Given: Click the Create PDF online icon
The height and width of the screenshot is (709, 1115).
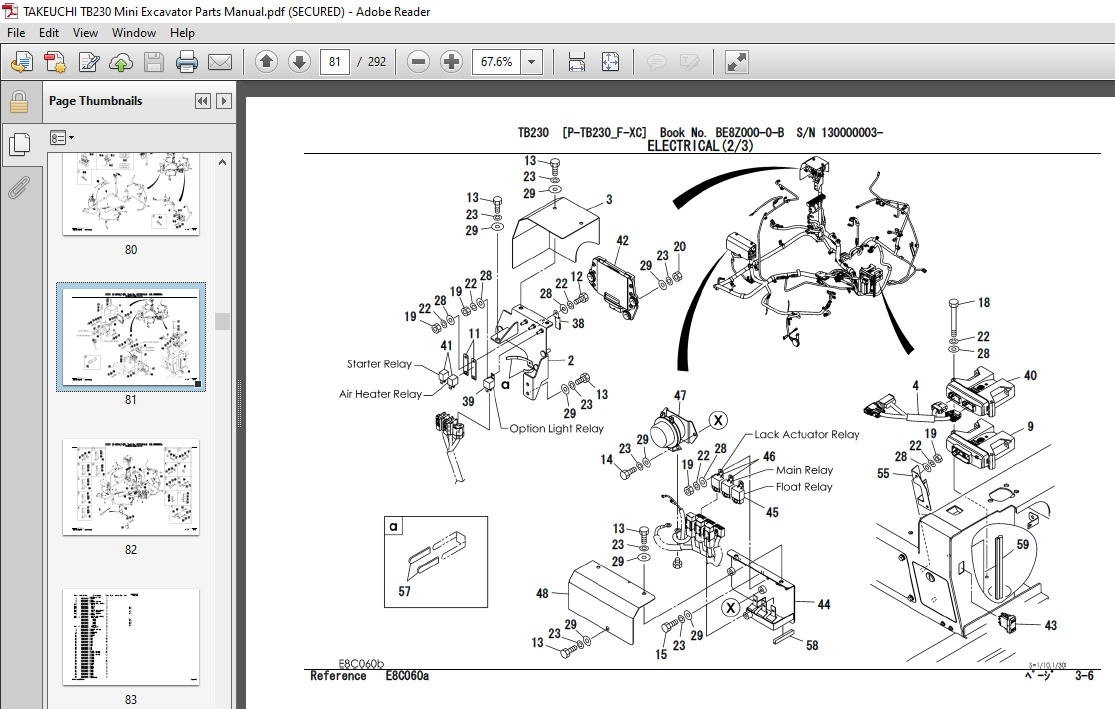Looking at the screenshot, I should tap(21, 63).
